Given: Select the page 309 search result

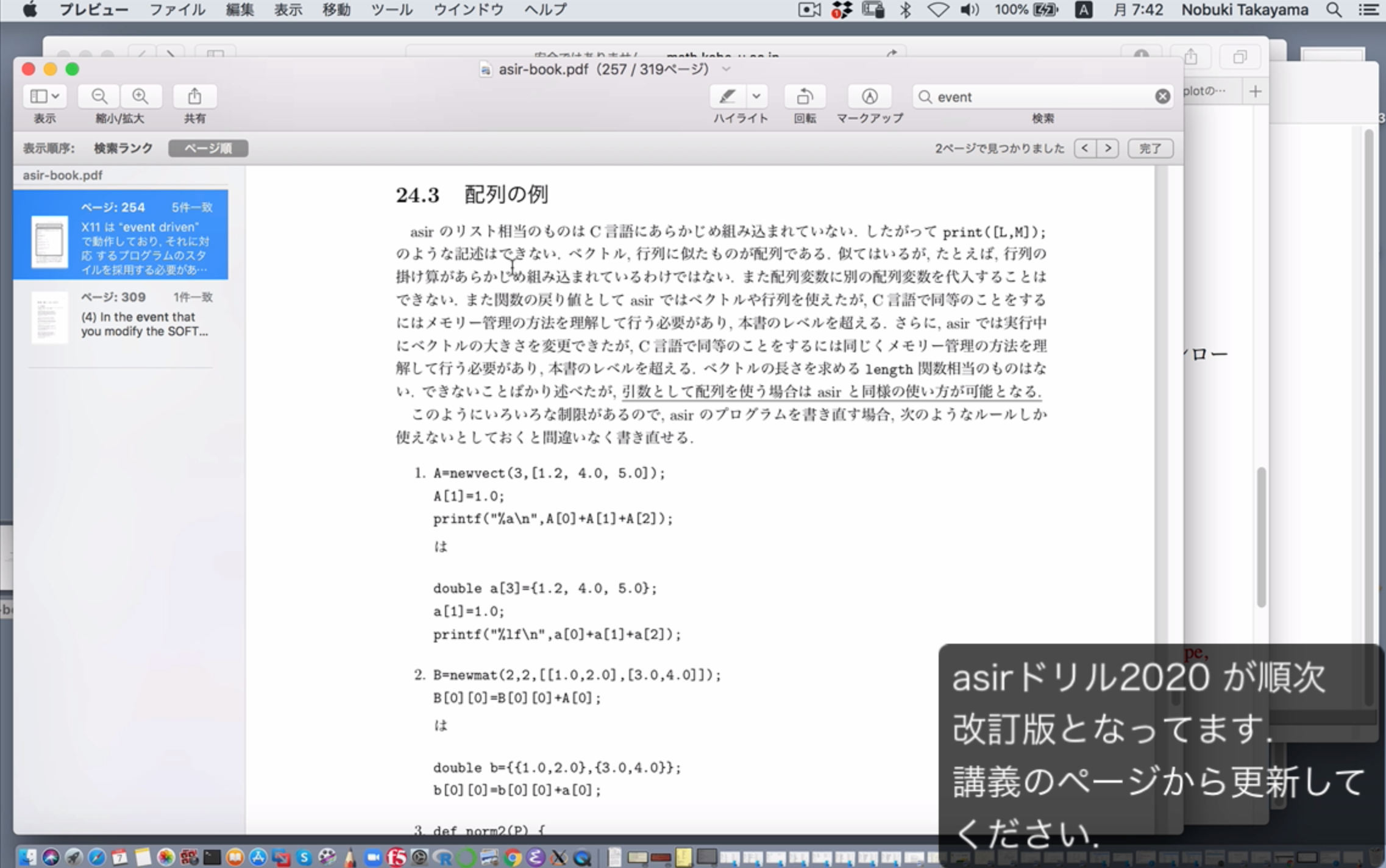Looking at the screenshot, I should point(121,317).
